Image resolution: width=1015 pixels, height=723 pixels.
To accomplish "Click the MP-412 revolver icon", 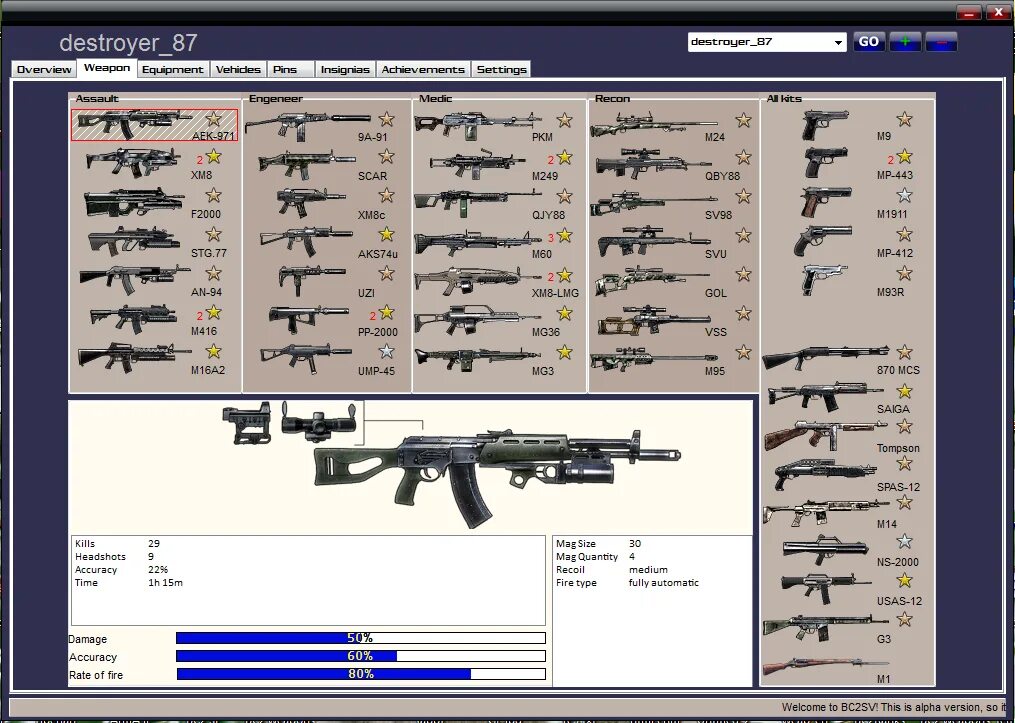I will [823, 240].
